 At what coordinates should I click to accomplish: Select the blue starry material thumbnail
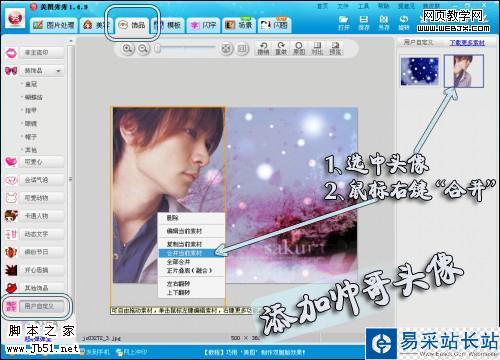click(420, 71)
